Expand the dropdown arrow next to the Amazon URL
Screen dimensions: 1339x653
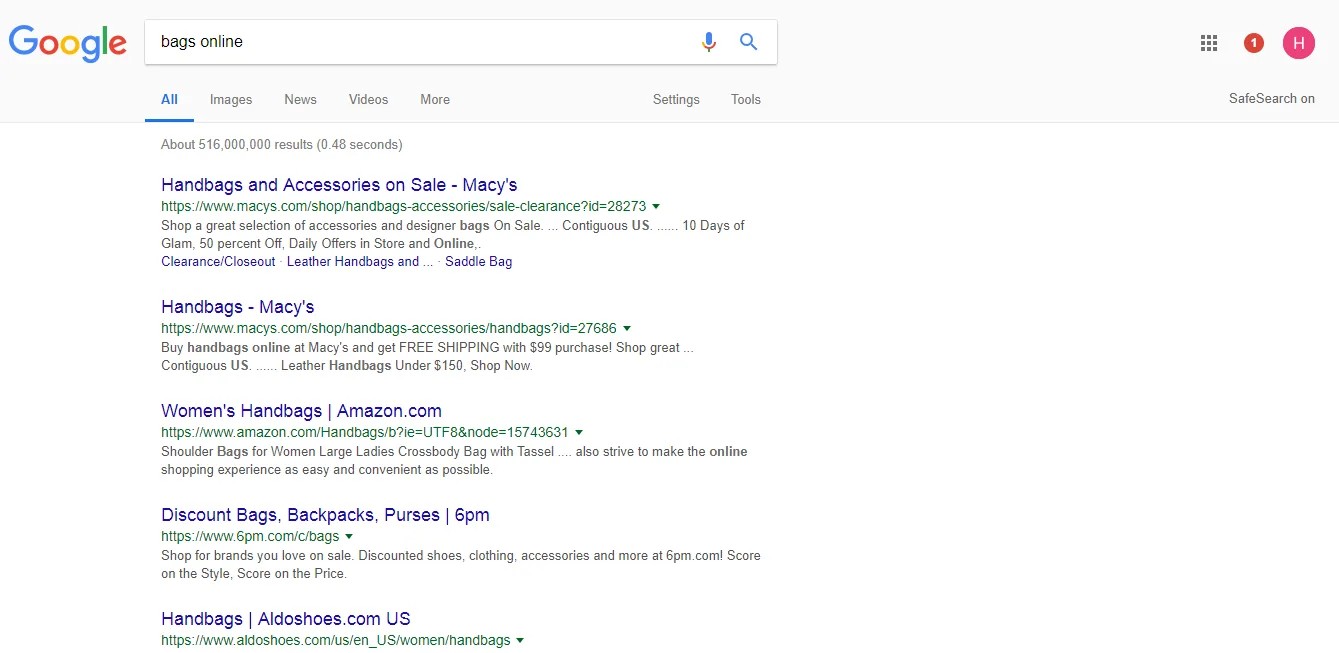point(580,432)
